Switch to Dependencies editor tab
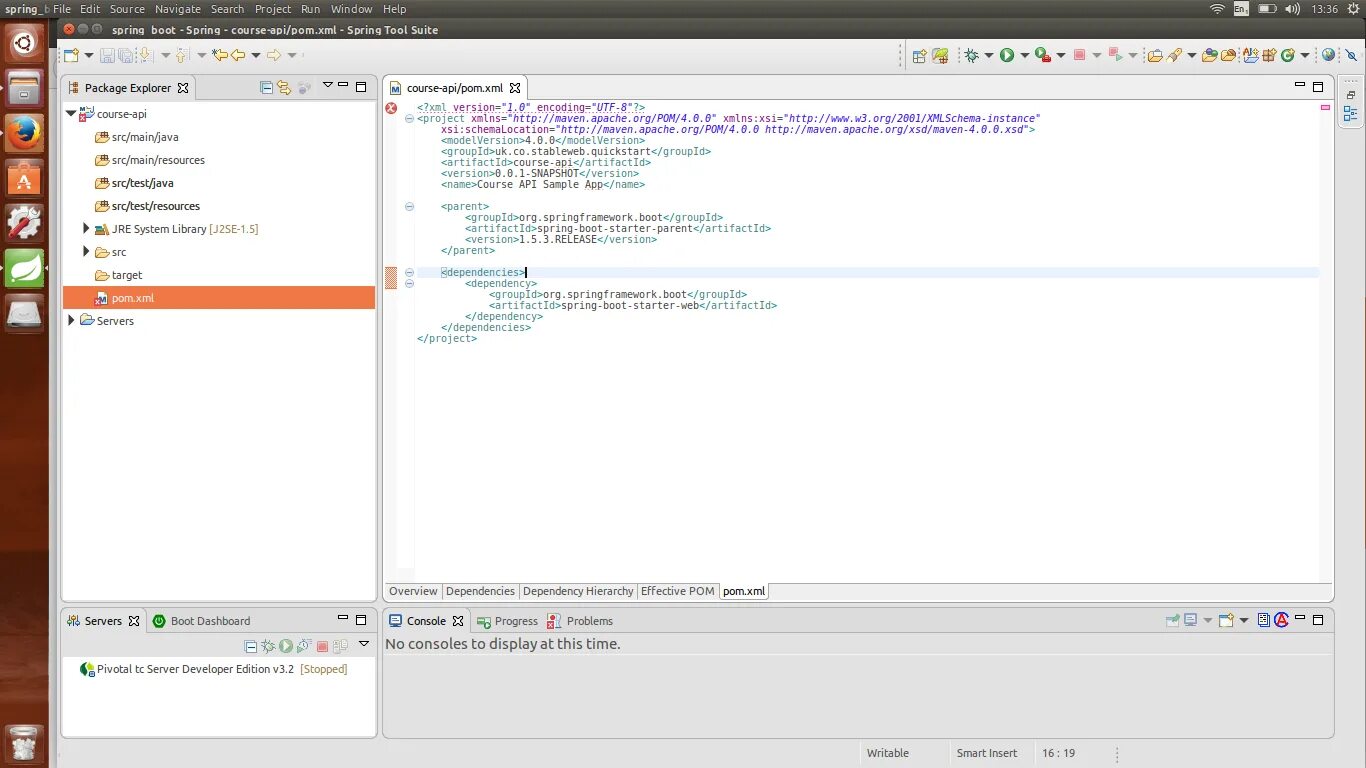The height and width of the screenshot is (768, 1366). 480,591
